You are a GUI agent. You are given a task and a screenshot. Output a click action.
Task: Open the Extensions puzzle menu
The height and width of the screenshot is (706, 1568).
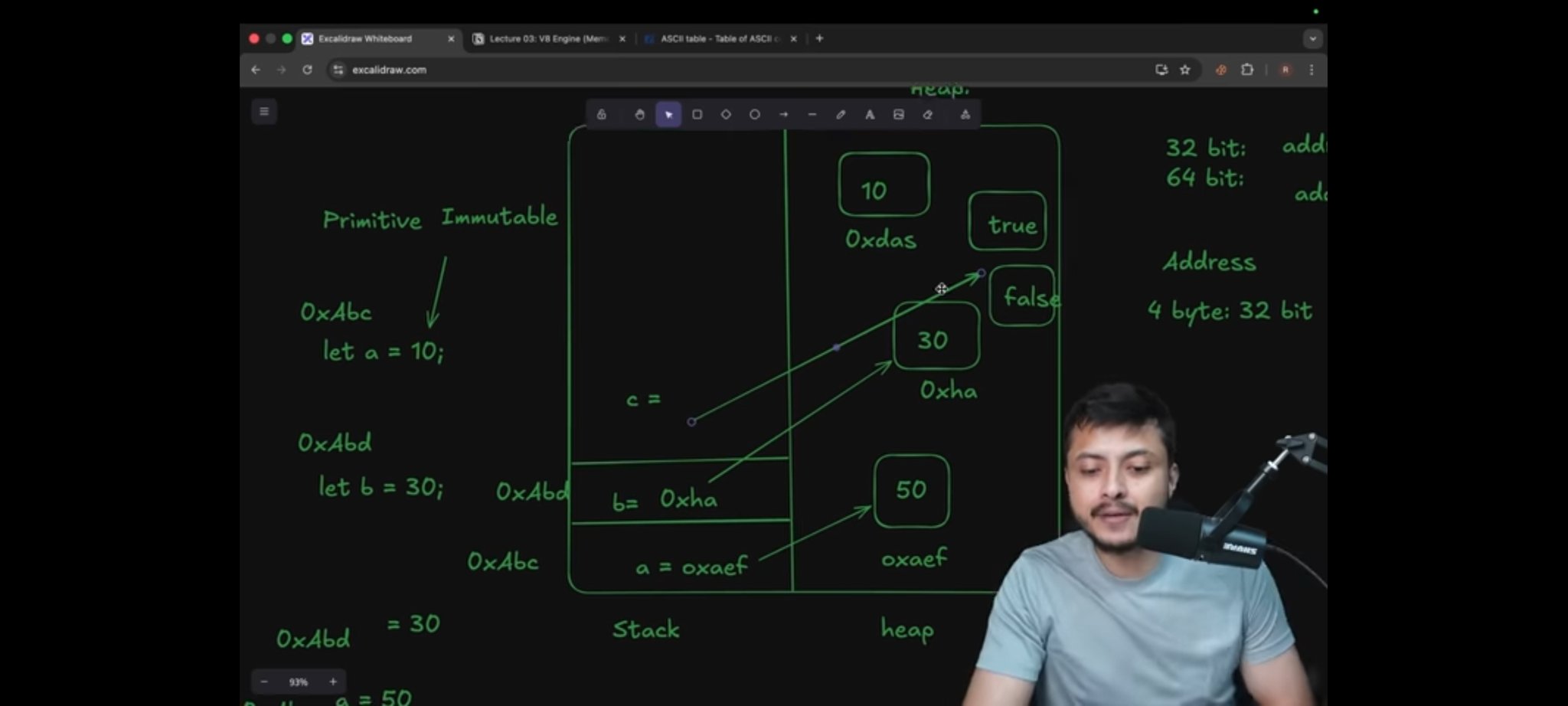tap(1247, 70)
